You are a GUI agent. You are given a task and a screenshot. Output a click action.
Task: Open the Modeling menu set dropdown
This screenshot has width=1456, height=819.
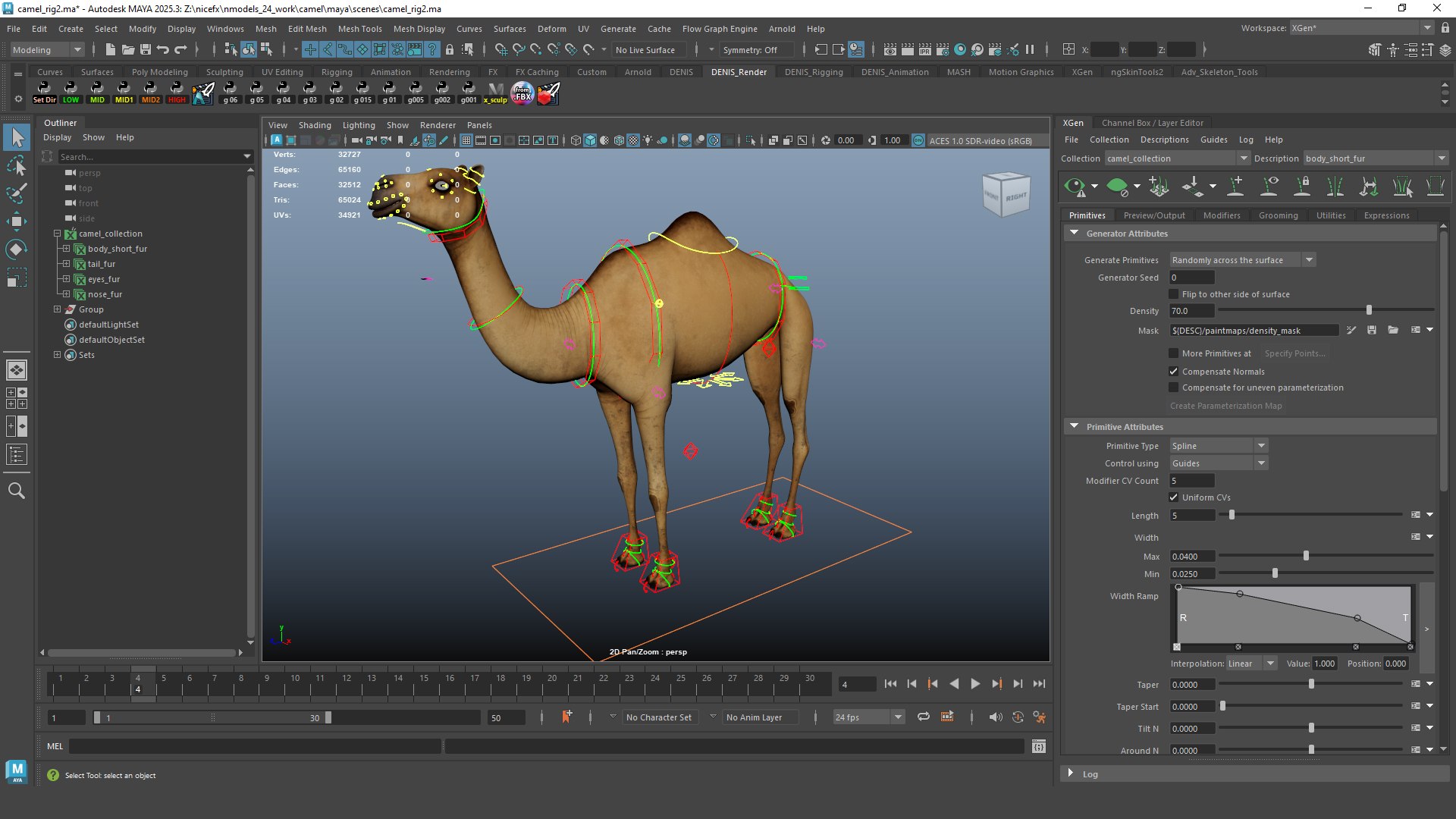click(47, 50)
